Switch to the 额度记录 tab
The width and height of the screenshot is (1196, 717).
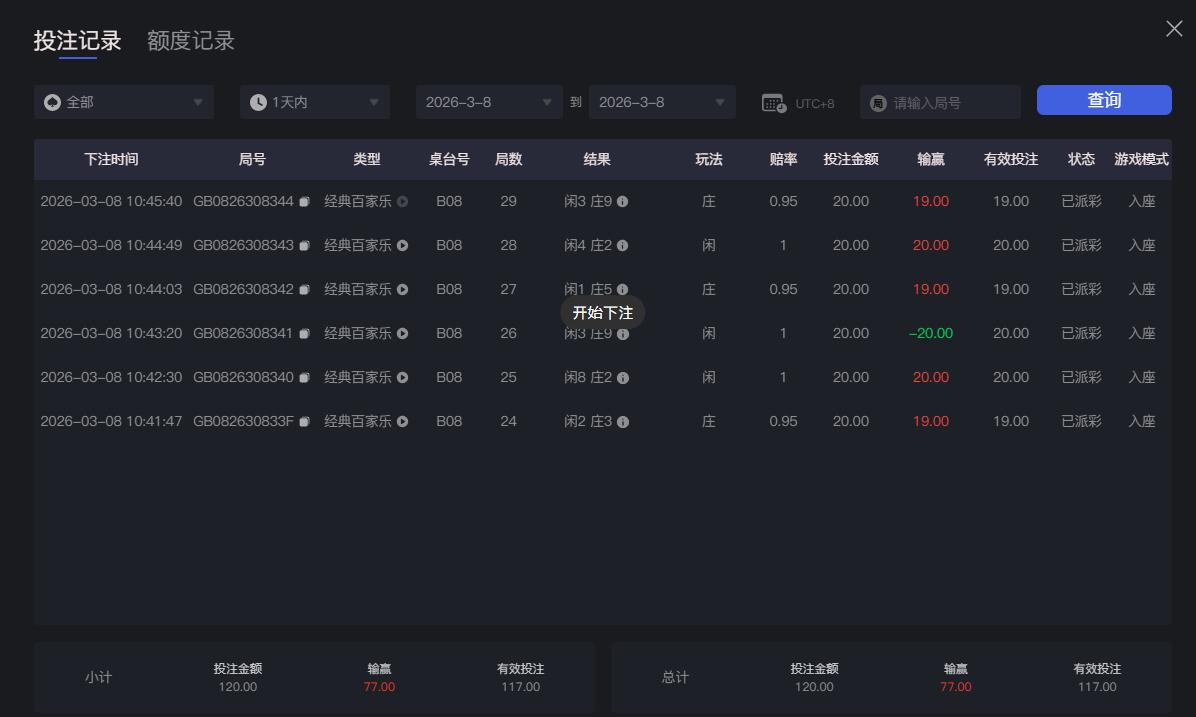point(189,40)
